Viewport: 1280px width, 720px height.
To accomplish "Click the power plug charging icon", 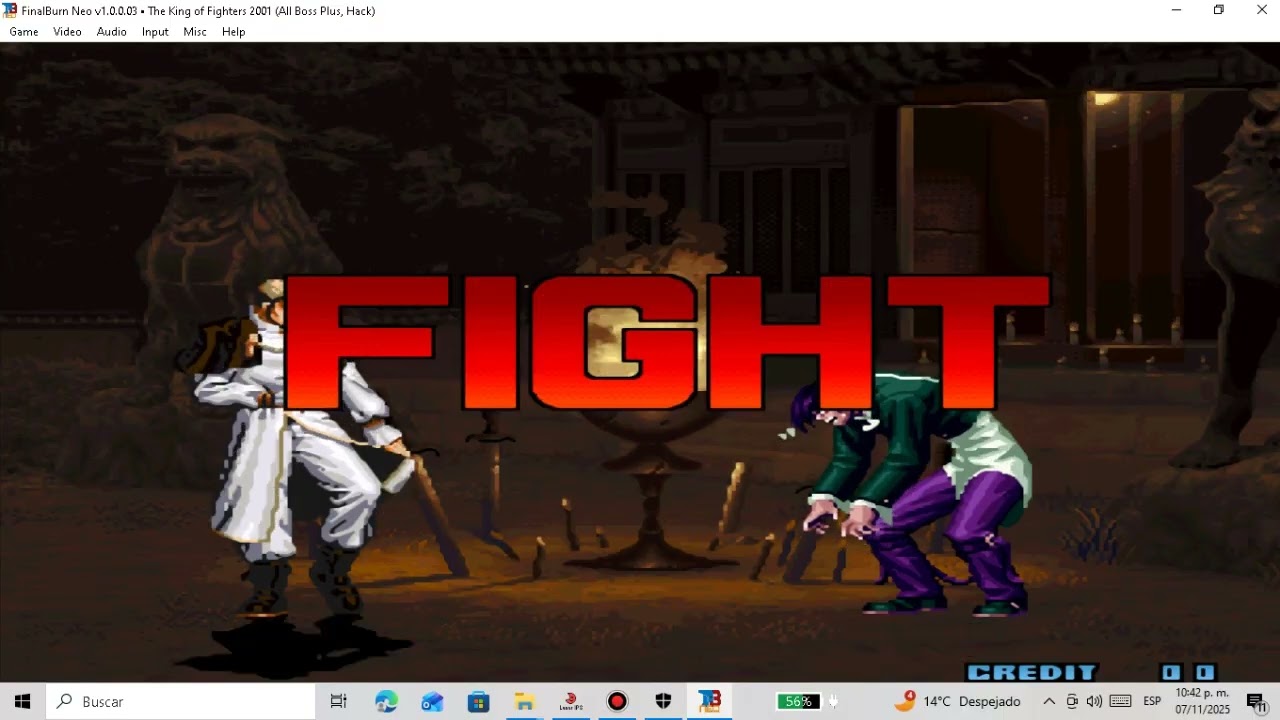I will (x=832, y=702).
